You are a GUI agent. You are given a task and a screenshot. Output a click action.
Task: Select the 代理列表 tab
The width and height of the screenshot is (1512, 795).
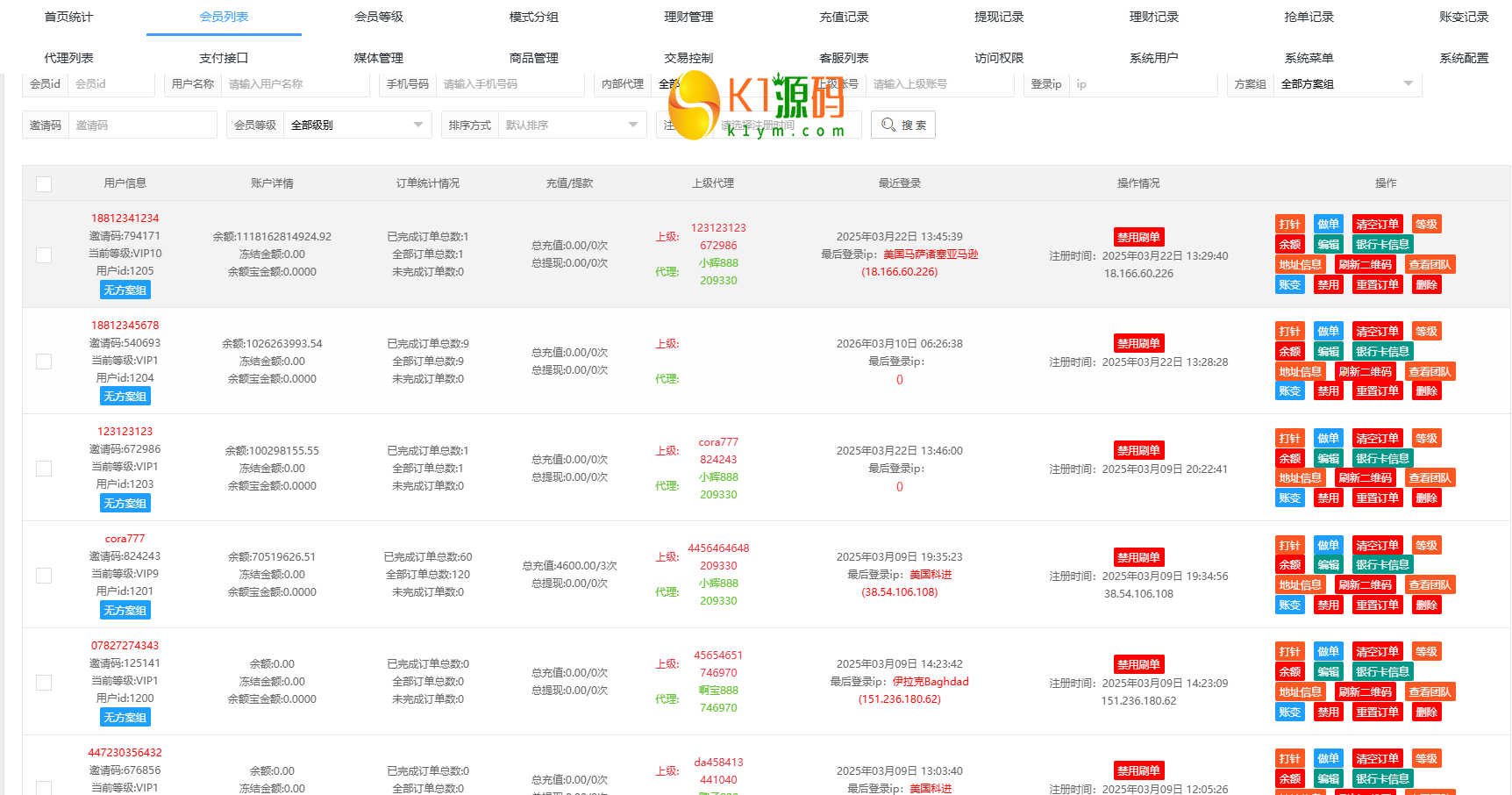point(68,58)
